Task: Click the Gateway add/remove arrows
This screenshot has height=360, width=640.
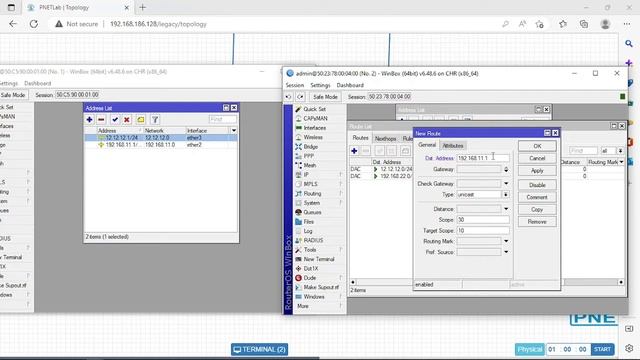Action: coord(506,169)
